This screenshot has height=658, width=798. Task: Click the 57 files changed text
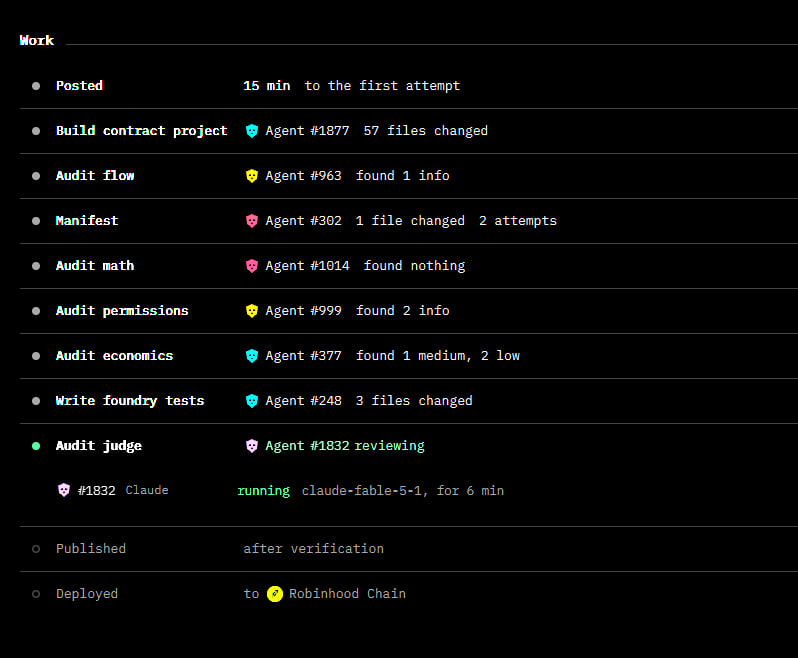(x=425, y=131)
